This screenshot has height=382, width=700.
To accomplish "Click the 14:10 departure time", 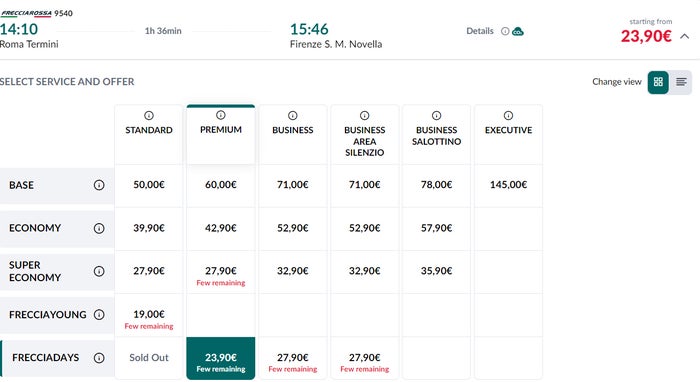I will (19, 29).
